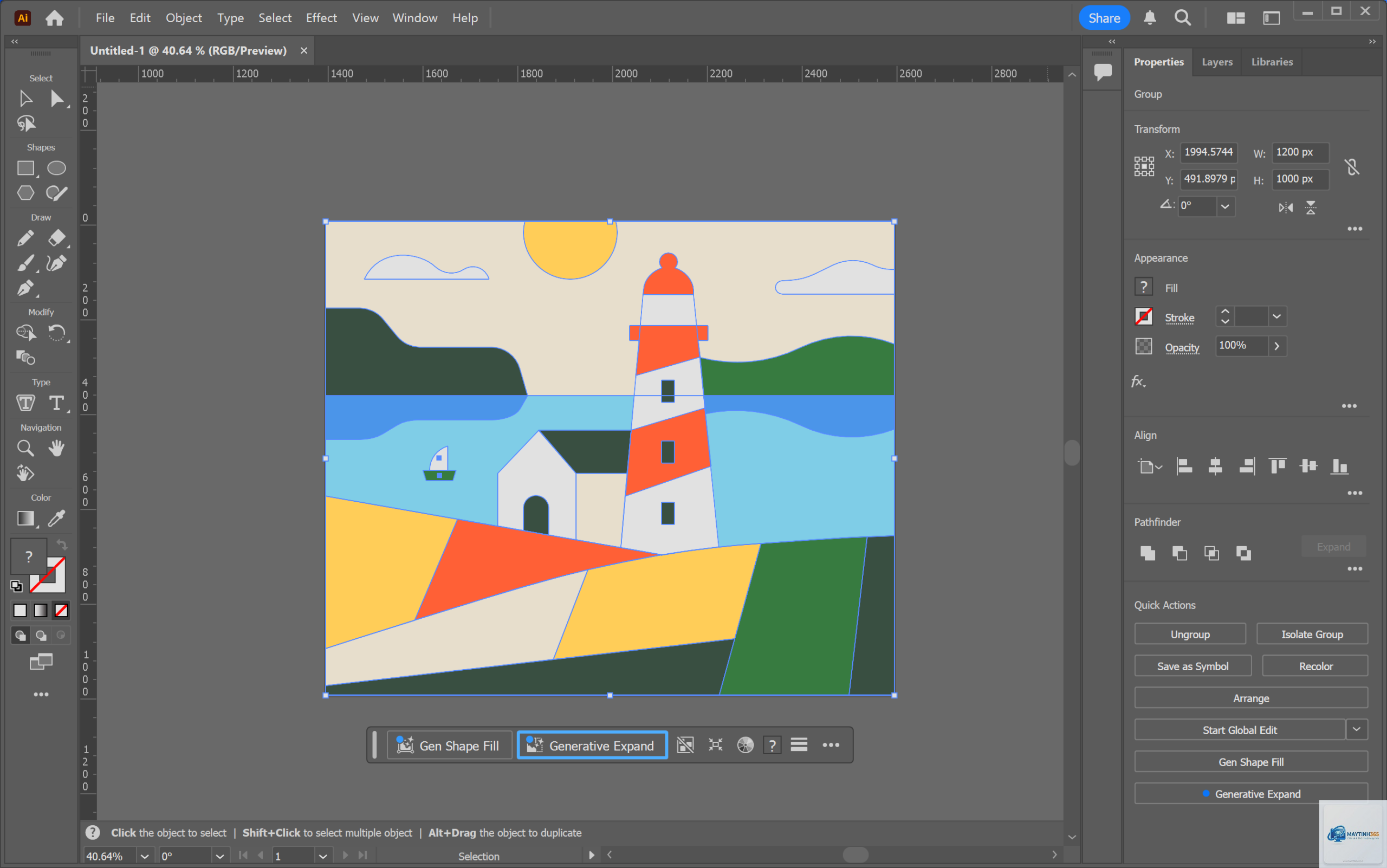1387x868 pixels.
Task: Open Comments panel speech bubble
Action: pos(1103,72)
